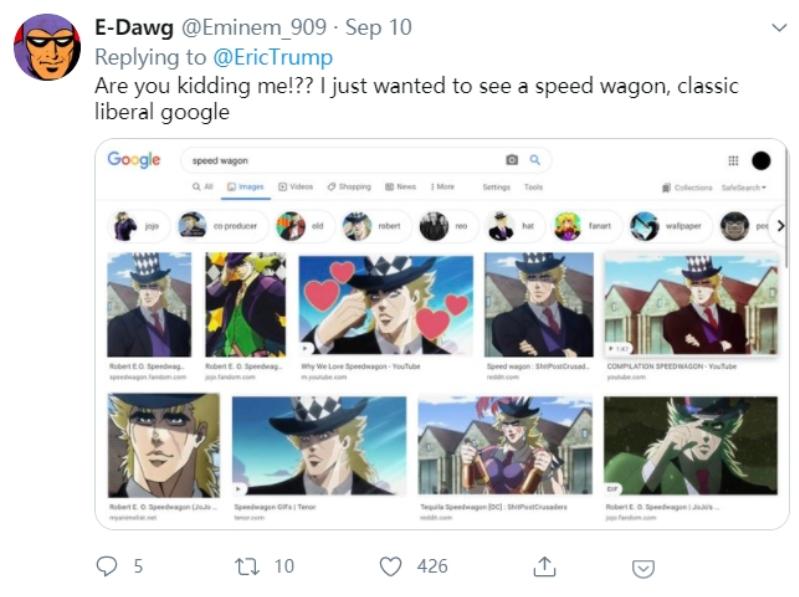Like the tweet with the heart icon

(391, 567)
